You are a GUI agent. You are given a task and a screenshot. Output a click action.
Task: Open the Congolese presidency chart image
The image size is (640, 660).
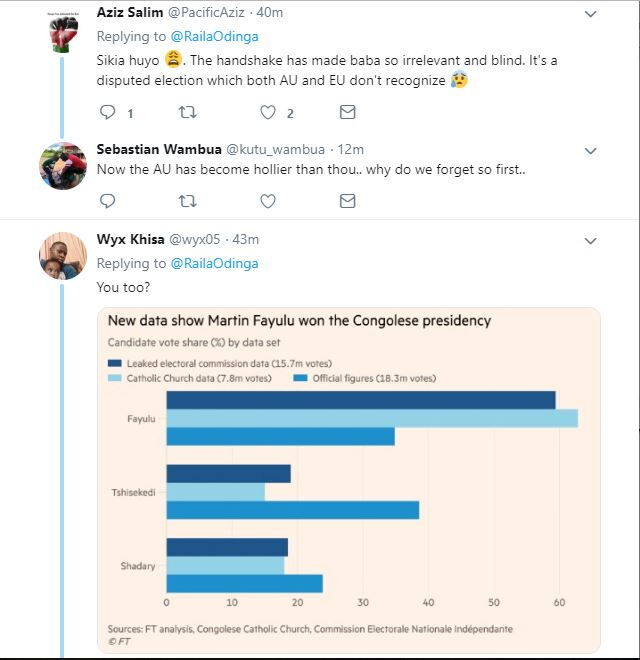coord(349,480)
